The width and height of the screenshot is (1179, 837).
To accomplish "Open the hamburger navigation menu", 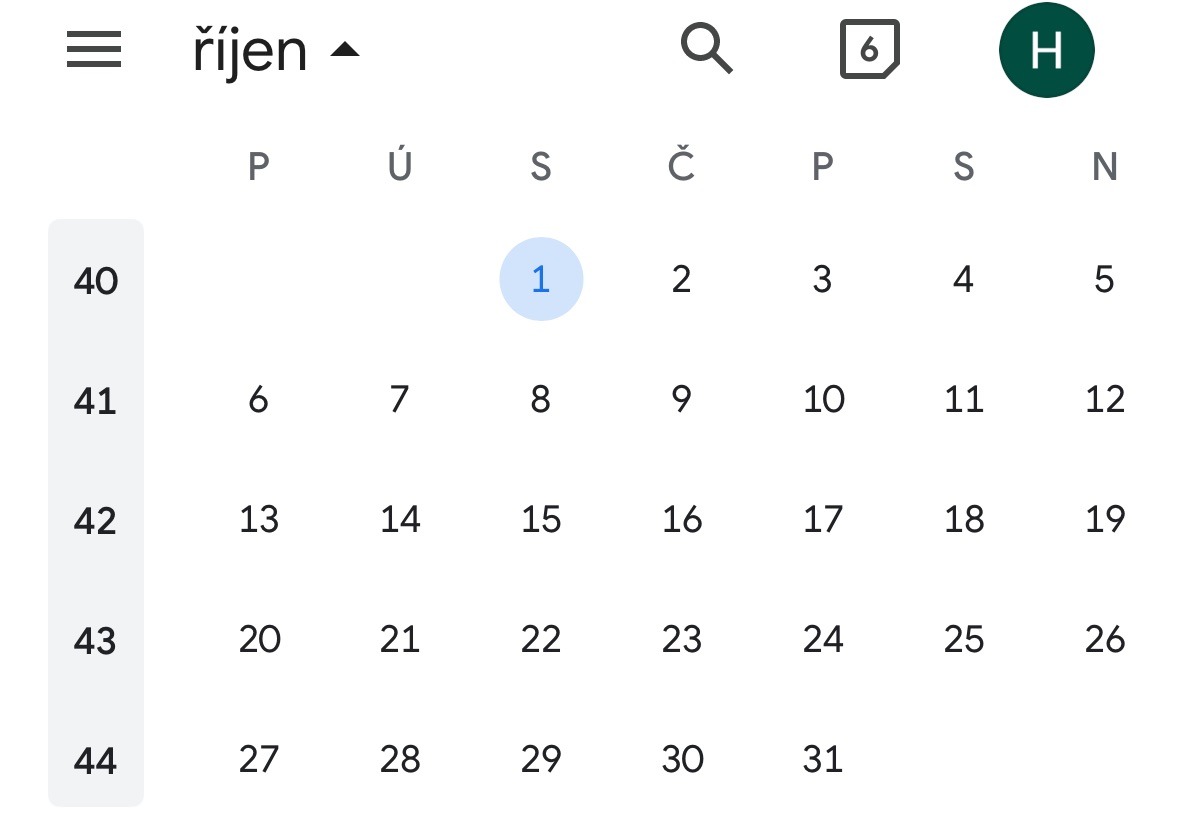I will coord(94,50).
